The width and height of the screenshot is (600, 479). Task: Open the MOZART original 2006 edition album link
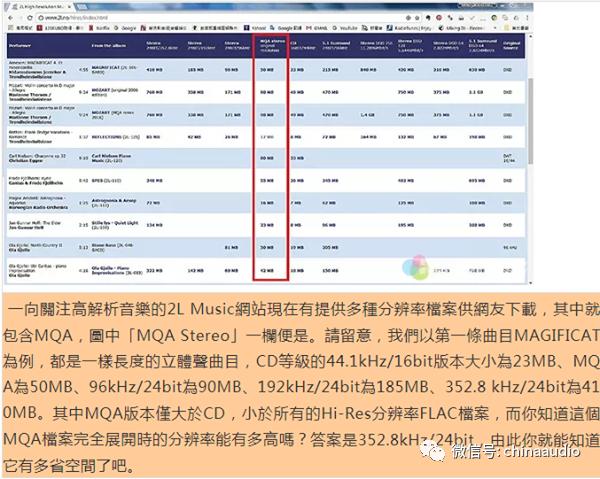click(115, 92)
